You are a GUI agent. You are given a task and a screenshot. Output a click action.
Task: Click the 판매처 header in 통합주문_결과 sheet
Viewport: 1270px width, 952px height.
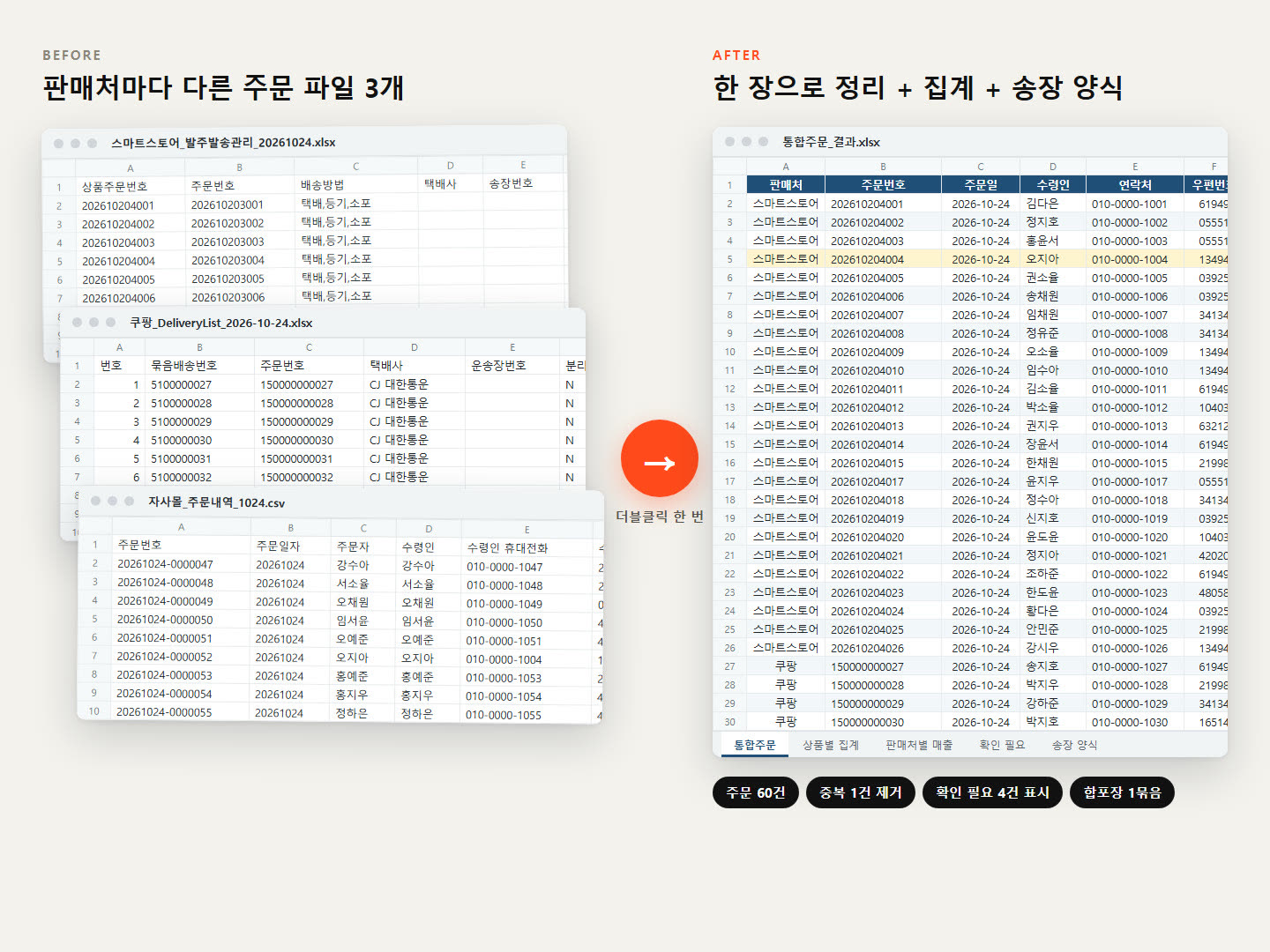click(786, 184)
